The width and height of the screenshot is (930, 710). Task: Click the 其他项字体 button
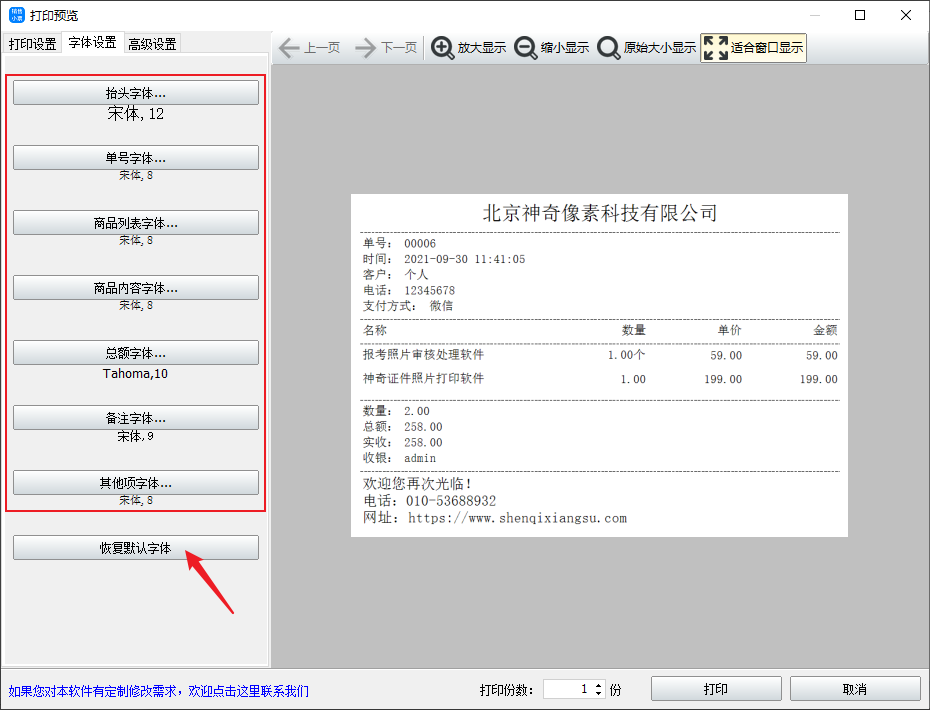point(136,483)
